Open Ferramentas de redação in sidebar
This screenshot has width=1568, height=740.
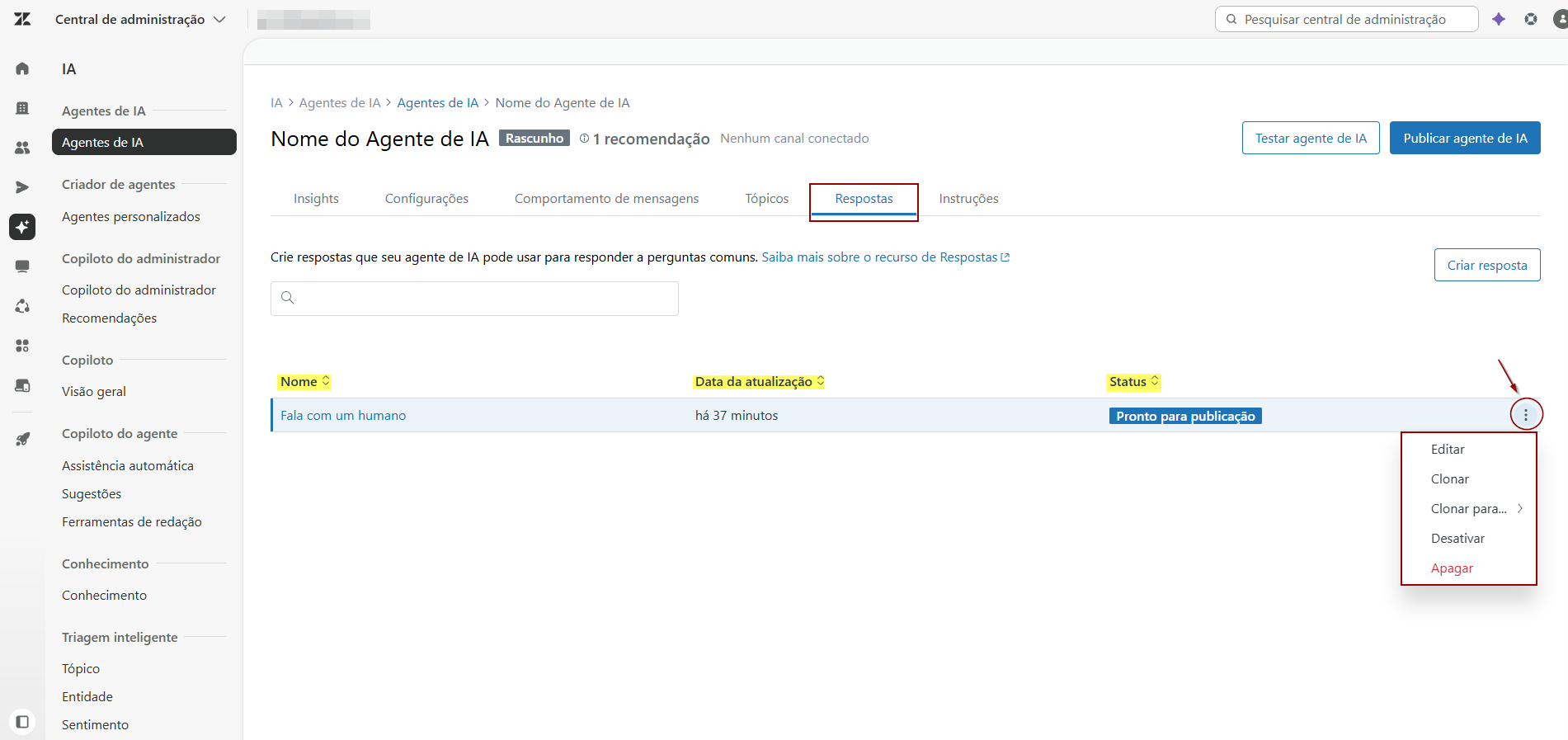(x=132, y=521)
